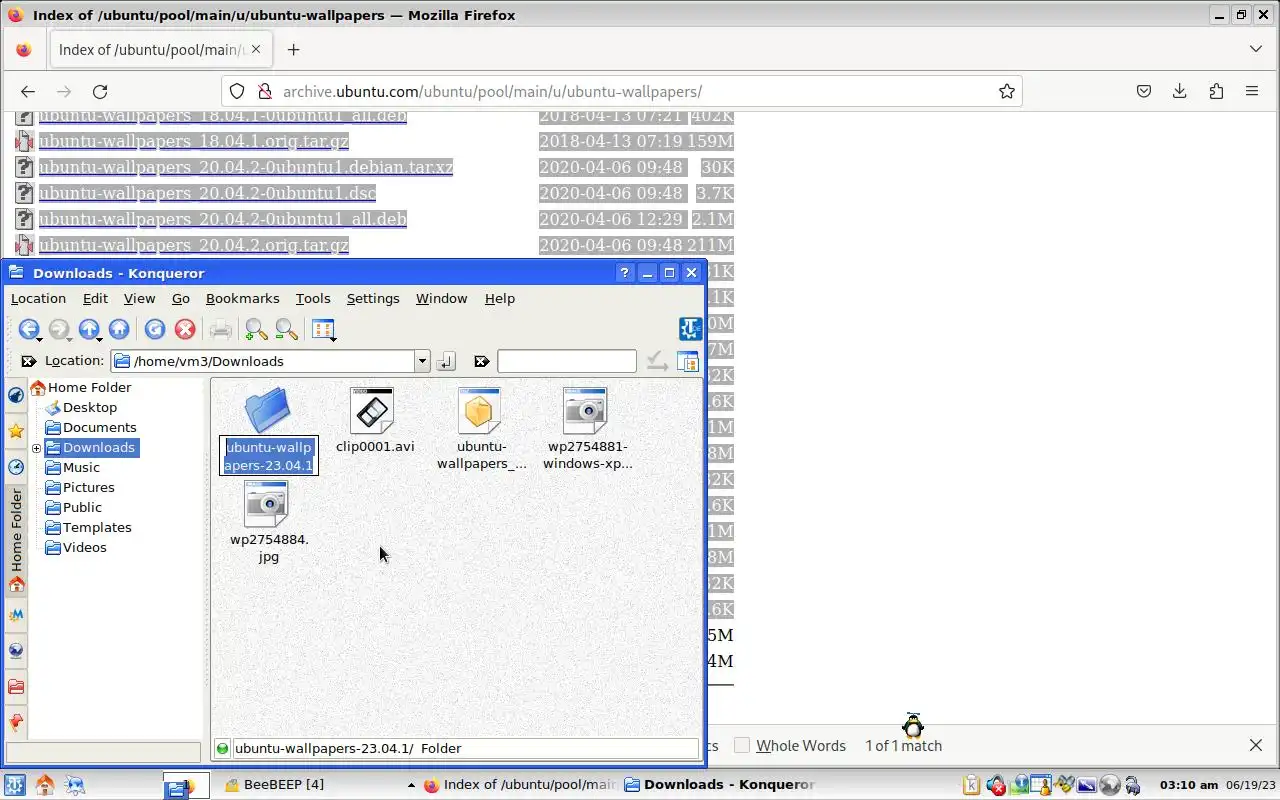The image size is (1280, 800).
Task: Open ubuntu-wallpapers_20.04.2-0ubuntu1_all.deb link
Action: click(x=222, y=219)
